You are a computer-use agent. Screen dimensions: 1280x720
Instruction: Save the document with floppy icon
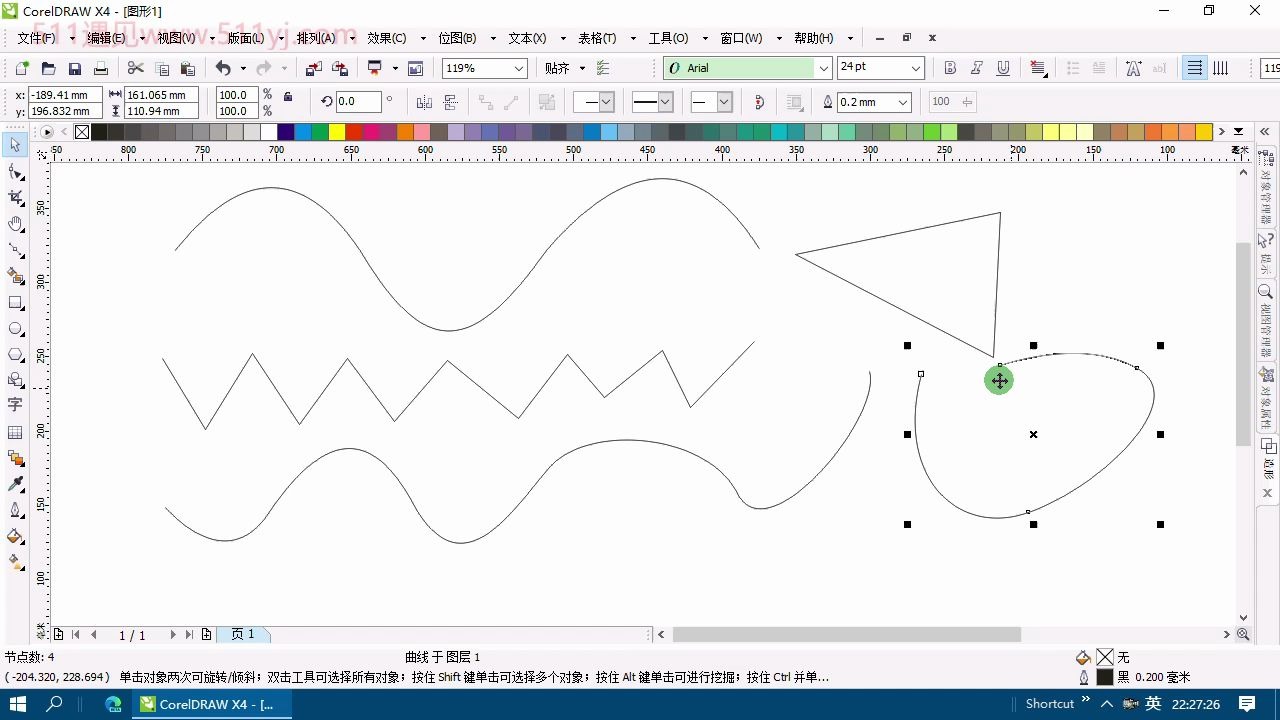(x=74, y=68)
